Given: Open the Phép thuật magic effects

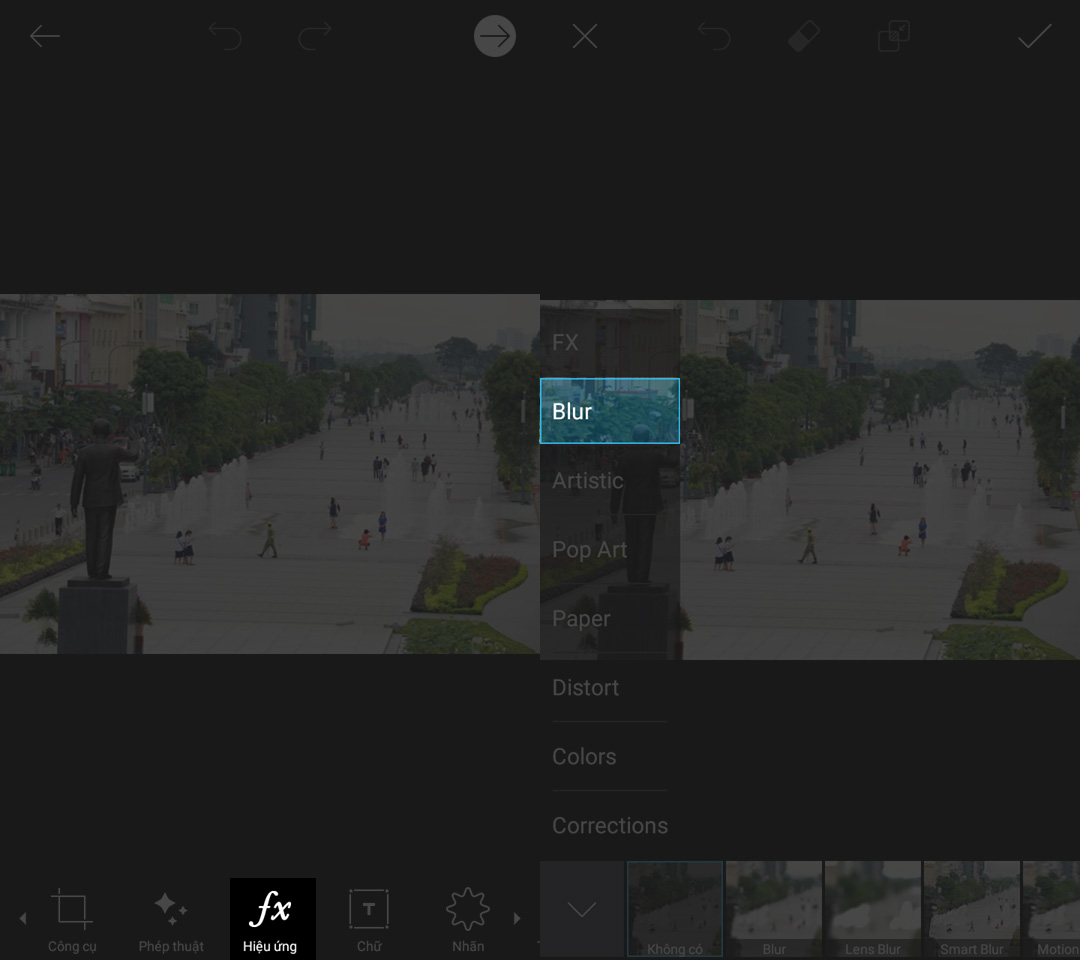Looking at the screenshot, I should [171, 918].
